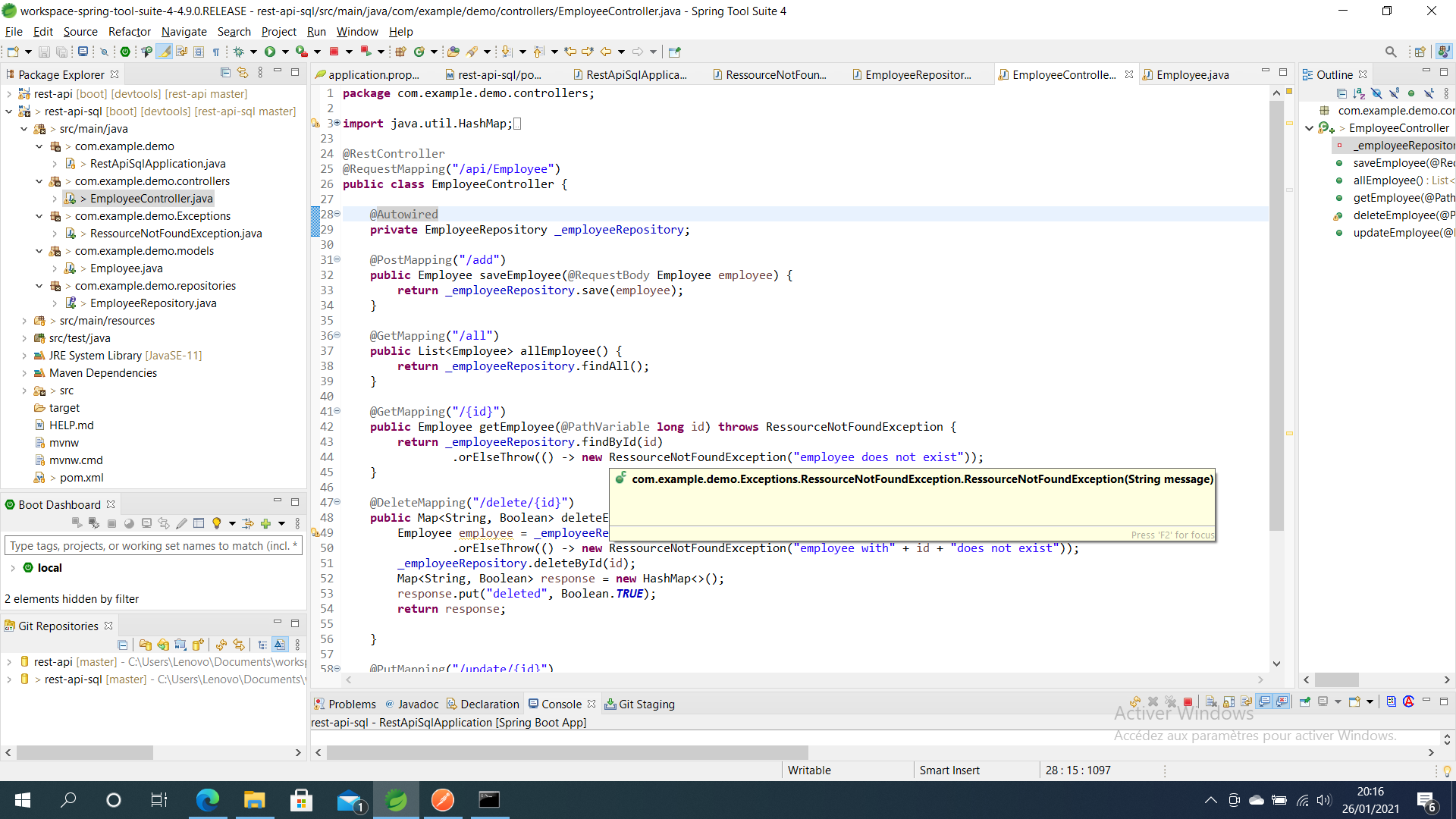The width and height of the screenshot is (1456, 819).
Task: Open Spring Tool Suite from Windows taskbar
Action: [x=396, y=800]
